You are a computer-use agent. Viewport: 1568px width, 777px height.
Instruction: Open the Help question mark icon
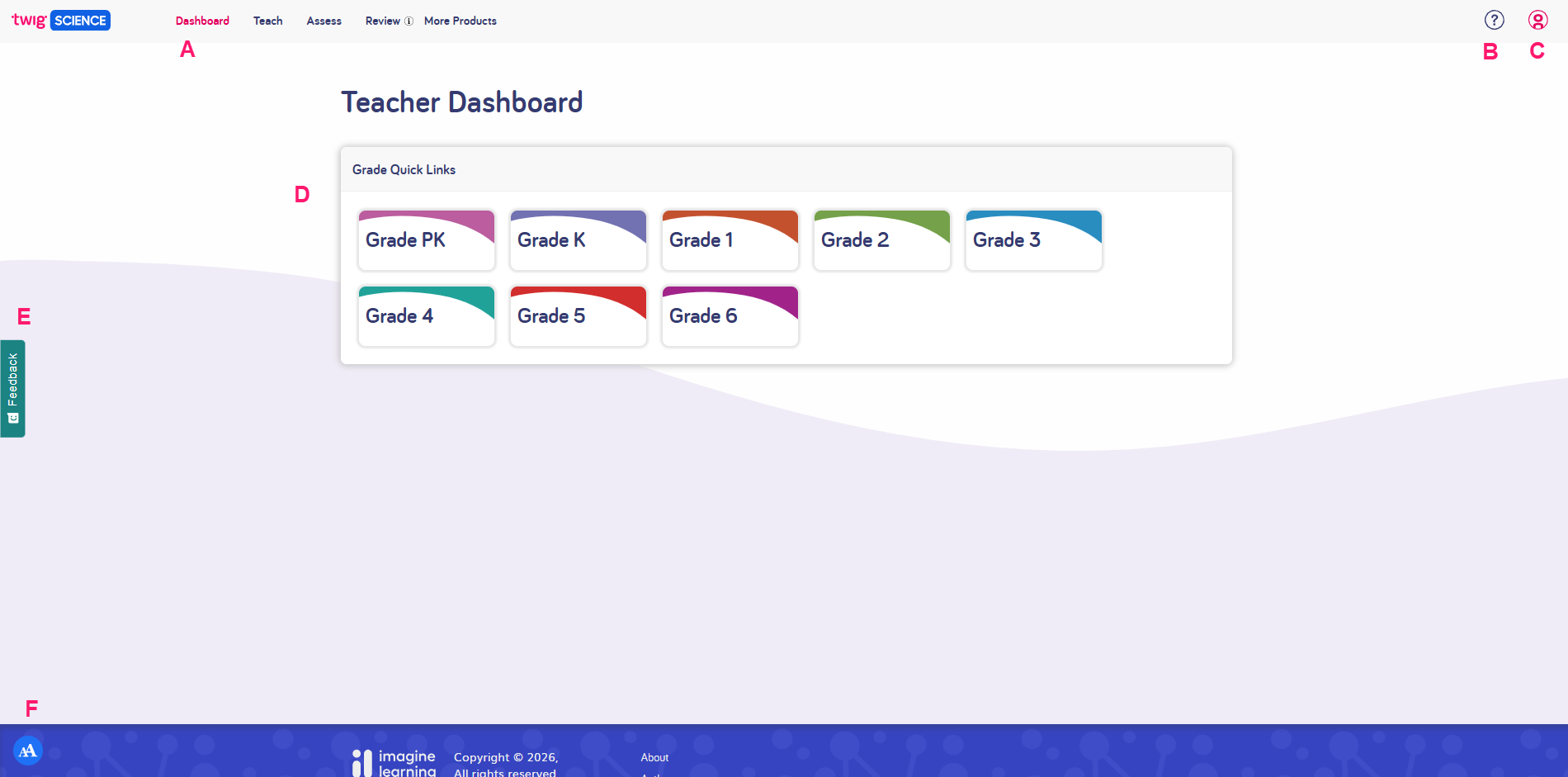click(1494, 20)
